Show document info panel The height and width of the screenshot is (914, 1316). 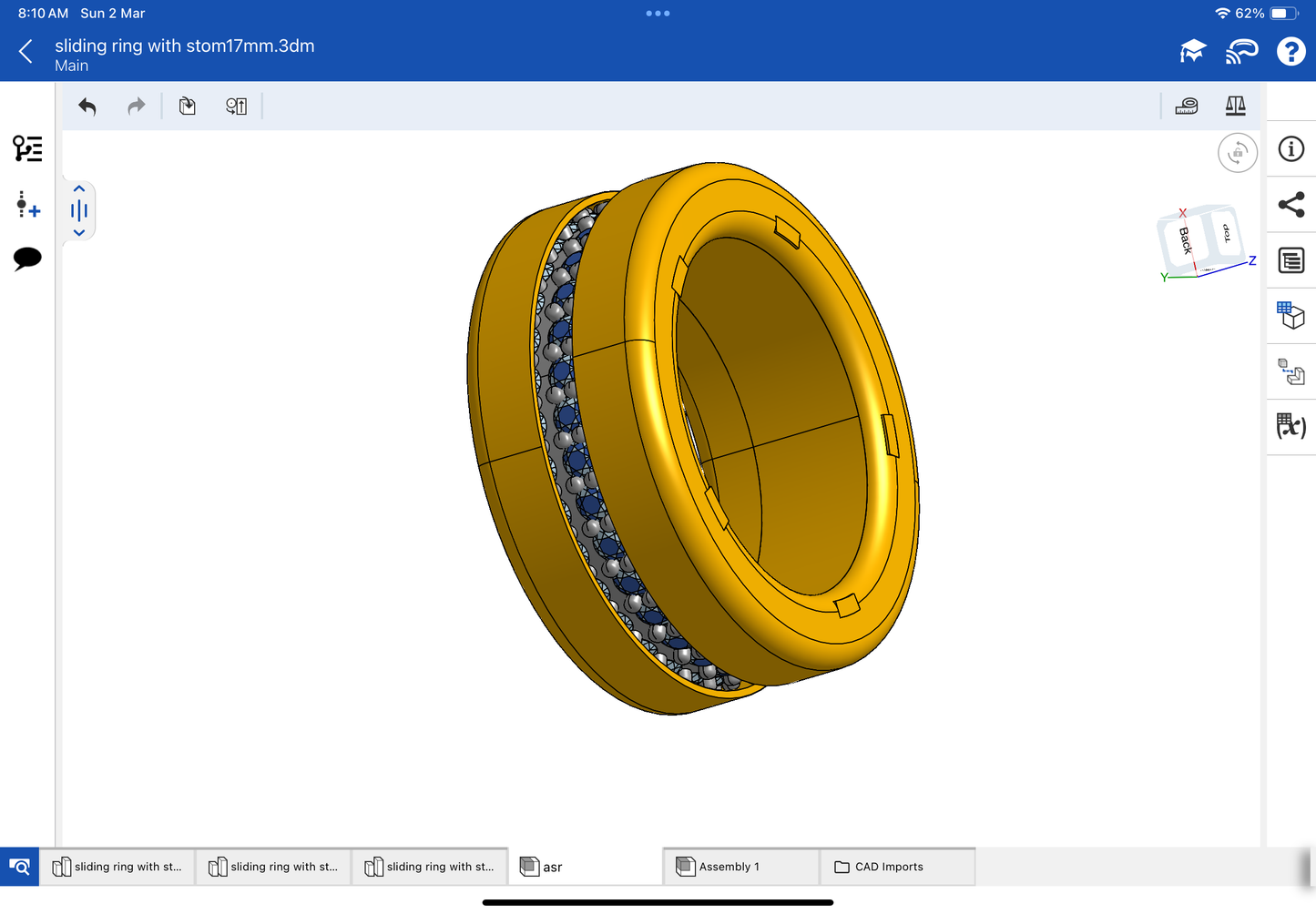(x=1290, y=149)
